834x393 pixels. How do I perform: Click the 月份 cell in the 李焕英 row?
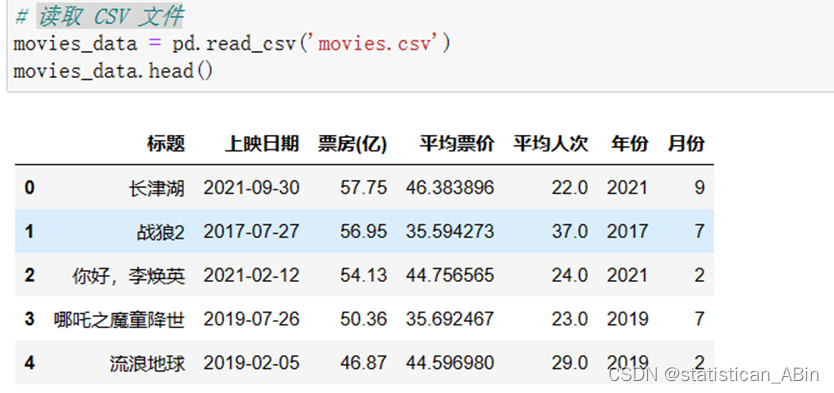(699, 275)
